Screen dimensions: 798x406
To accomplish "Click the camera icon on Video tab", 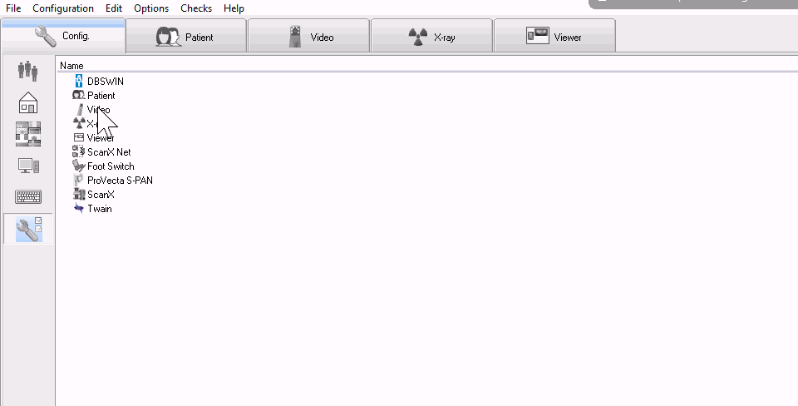I will [x=295, y=37].
